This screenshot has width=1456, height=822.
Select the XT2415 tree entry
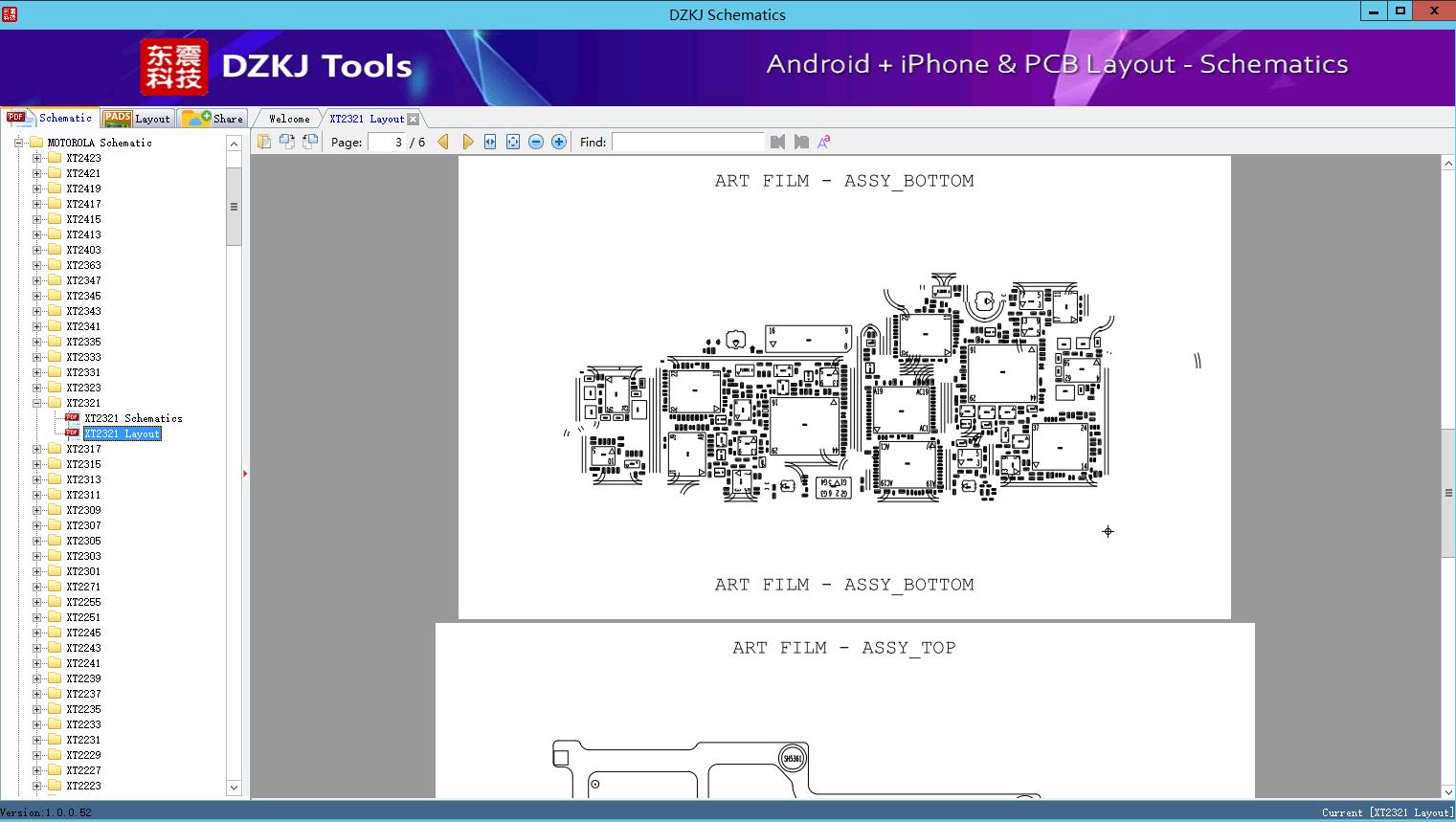click(83, 219)
